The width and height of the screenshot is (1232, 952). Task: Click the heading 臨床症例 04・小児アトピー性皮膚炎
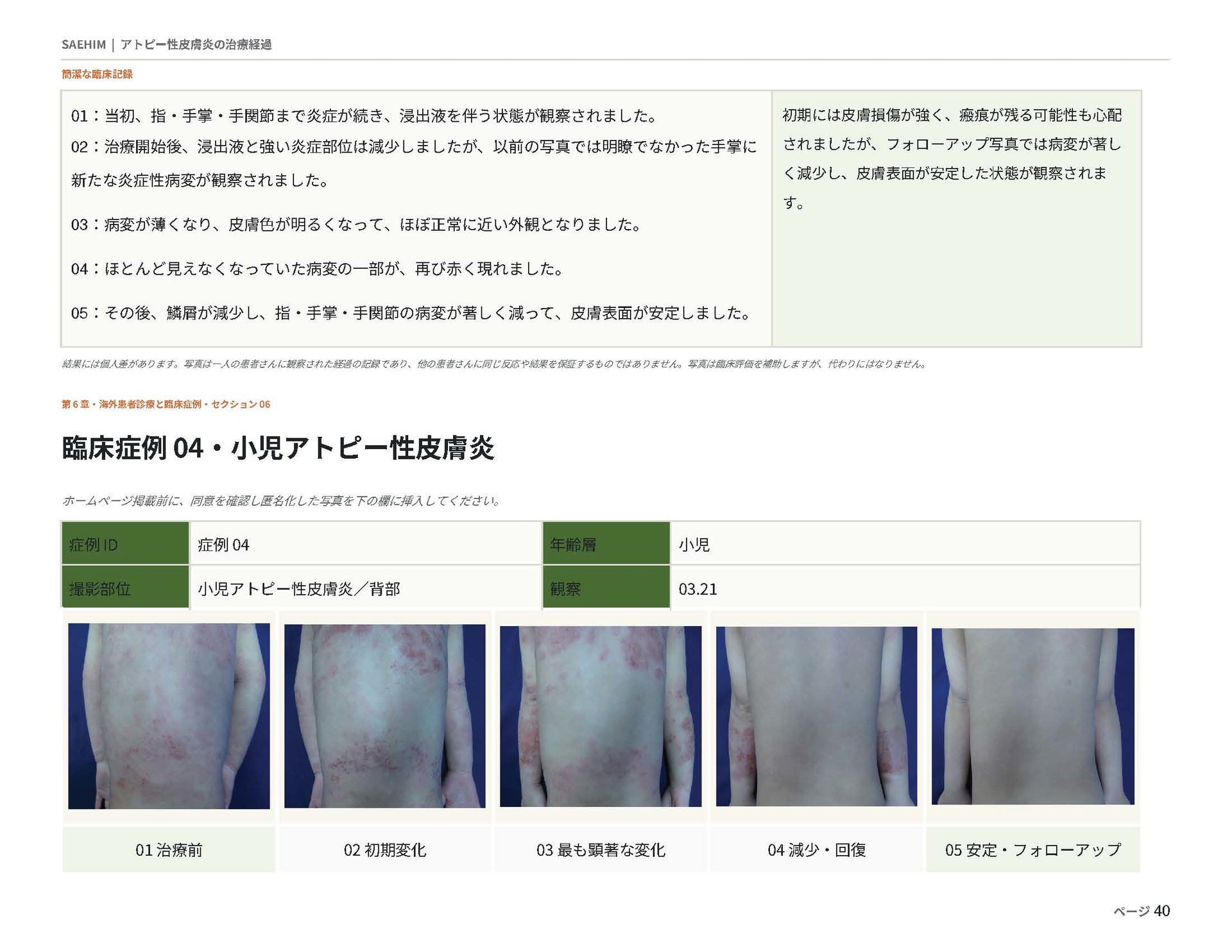278,448
